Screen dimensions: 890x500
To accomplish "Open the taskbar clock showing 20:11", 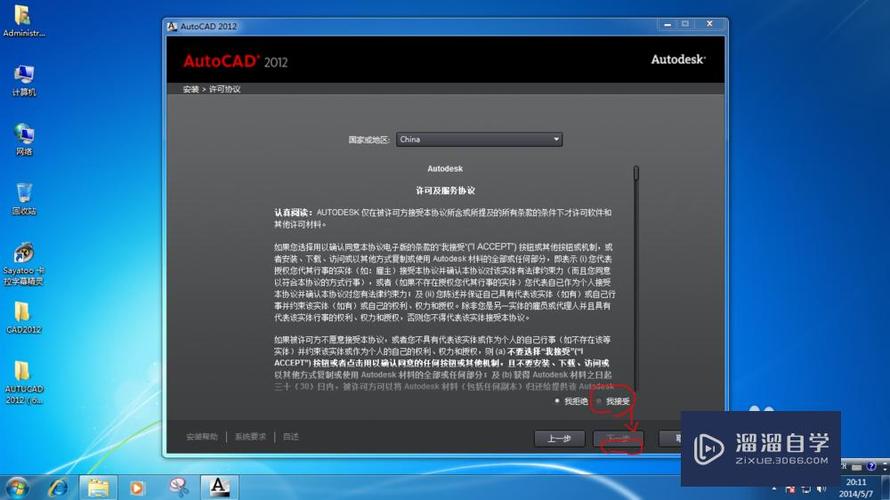I will [856, 488].
